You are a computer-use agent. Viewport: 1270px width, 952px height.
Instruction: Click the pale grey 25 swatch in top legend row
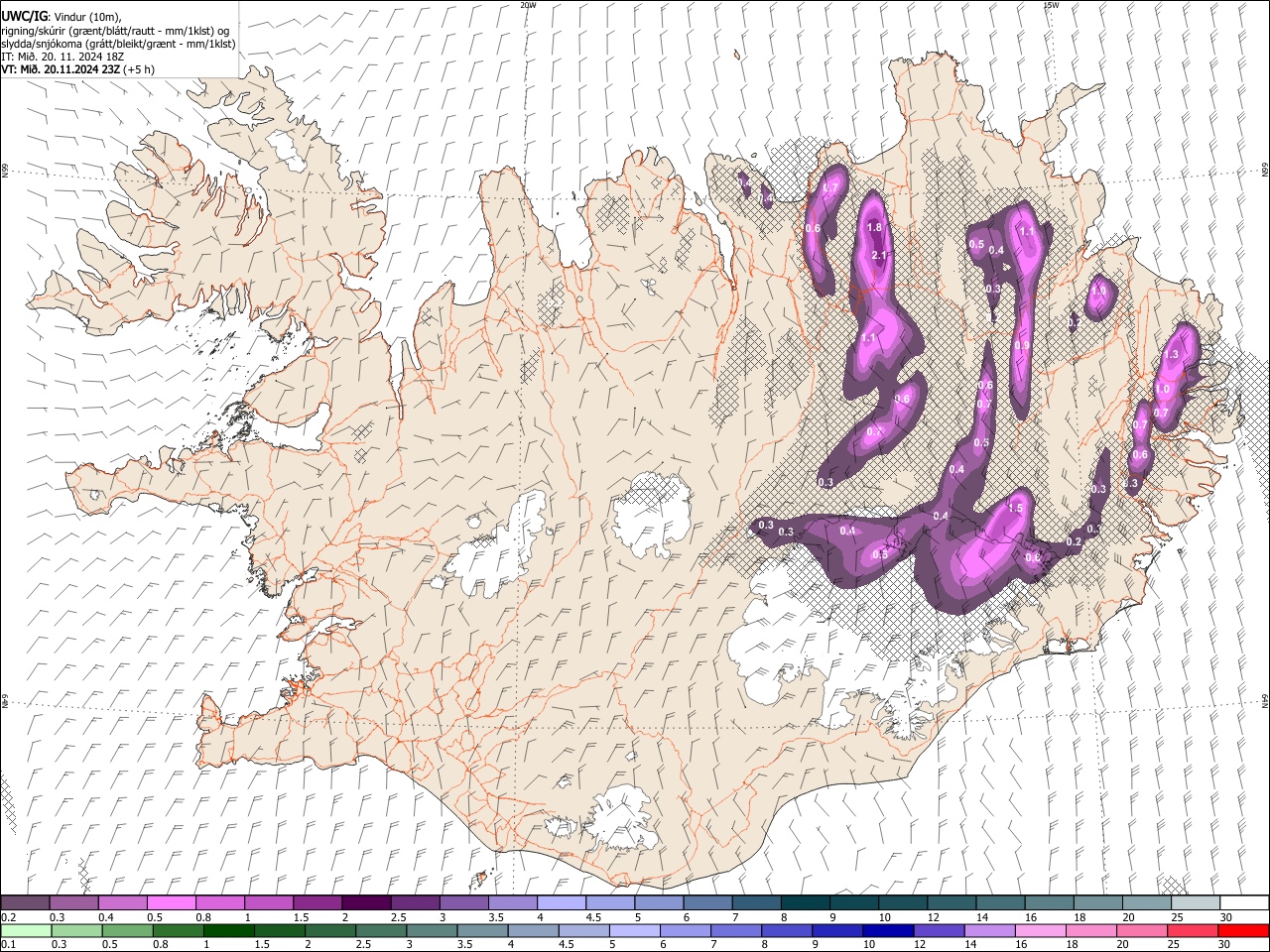click(1196, 902)
